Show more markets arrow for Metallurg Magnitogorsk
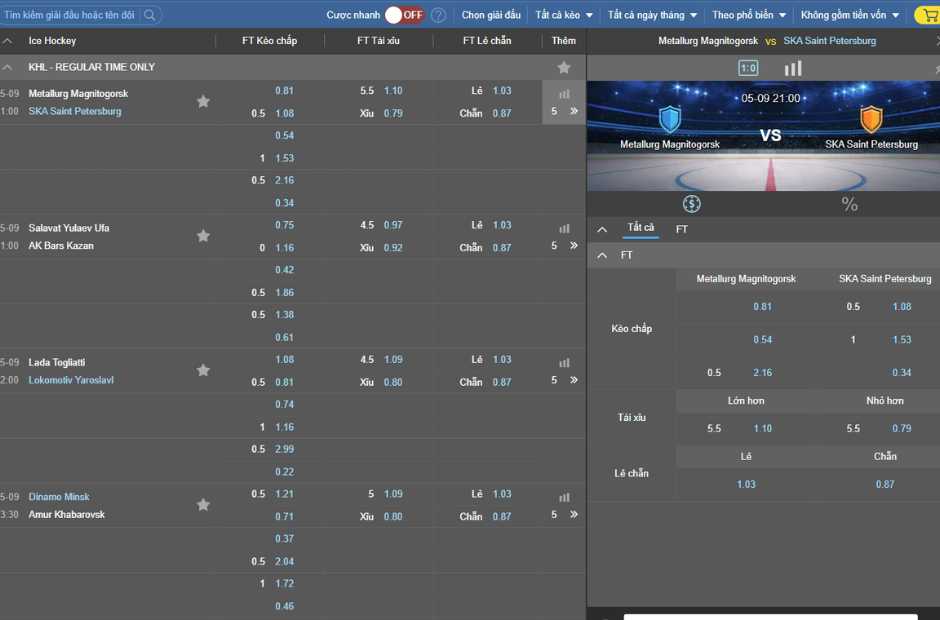Viewport: 940px width, 620px height. [x=574, y=111]
